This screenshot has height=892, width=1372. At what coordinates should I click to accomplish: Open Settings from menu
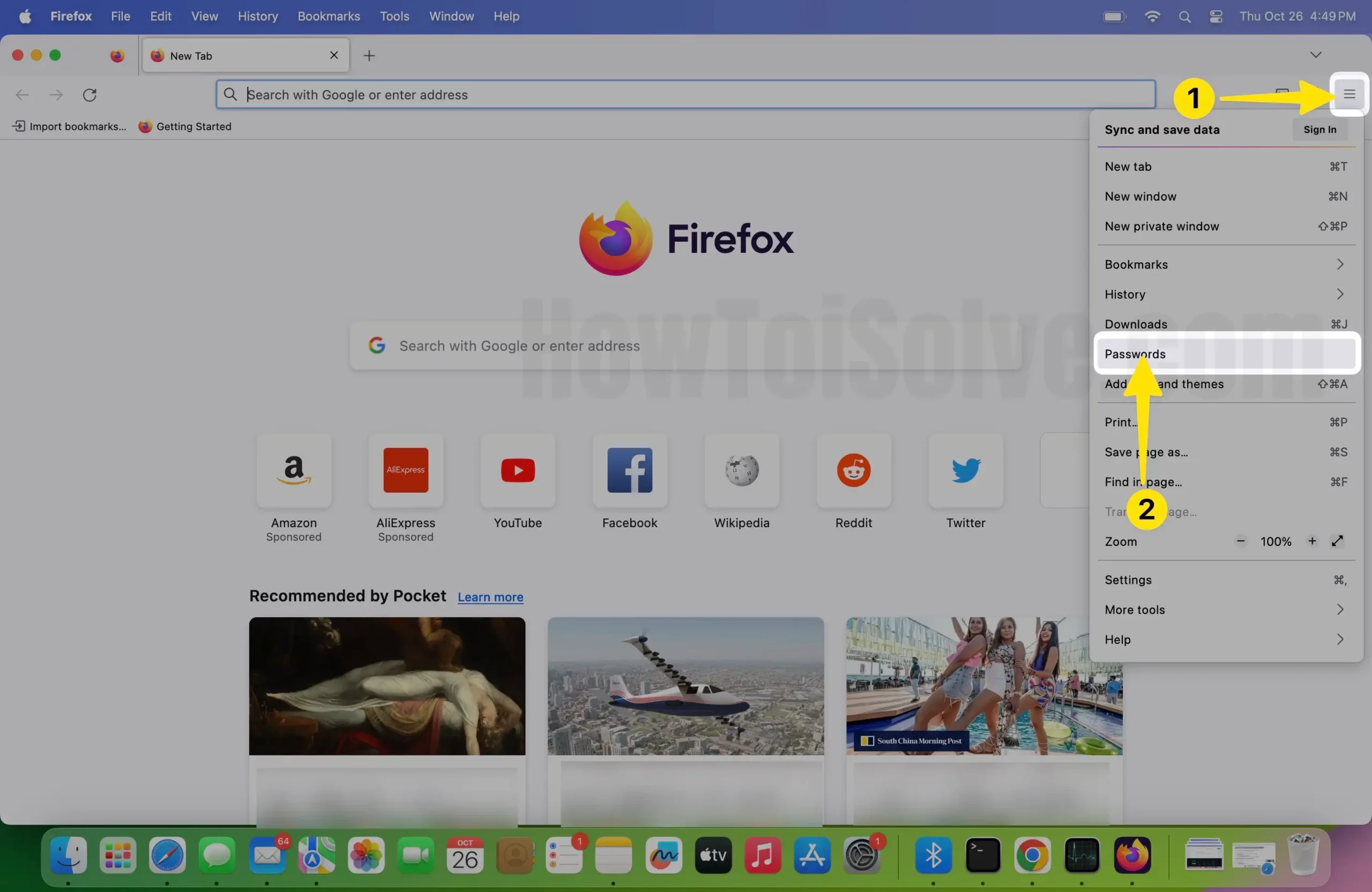pos(1226,580)
